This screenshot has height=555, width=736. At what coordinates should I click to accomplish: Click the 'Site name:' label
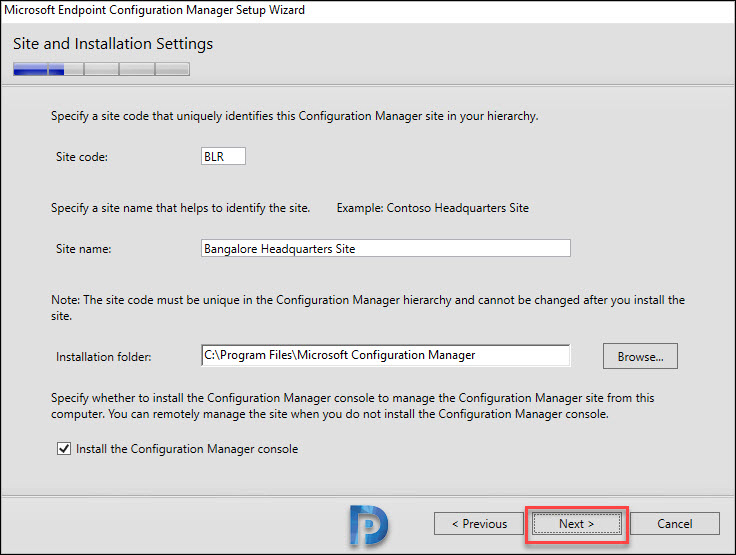pyautogui.click(x=84, y=249)
